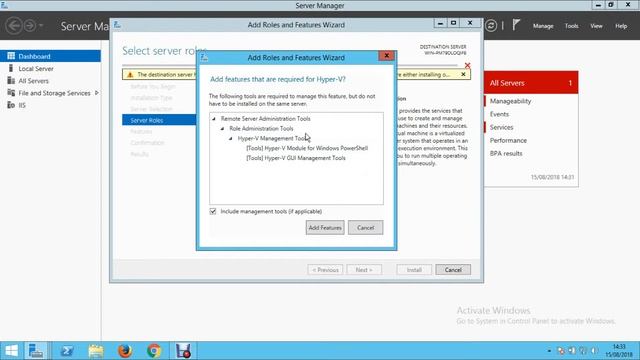Close the Hyper-V features dialog with X
Screen dimensions: 640x360
pos(387,56)
